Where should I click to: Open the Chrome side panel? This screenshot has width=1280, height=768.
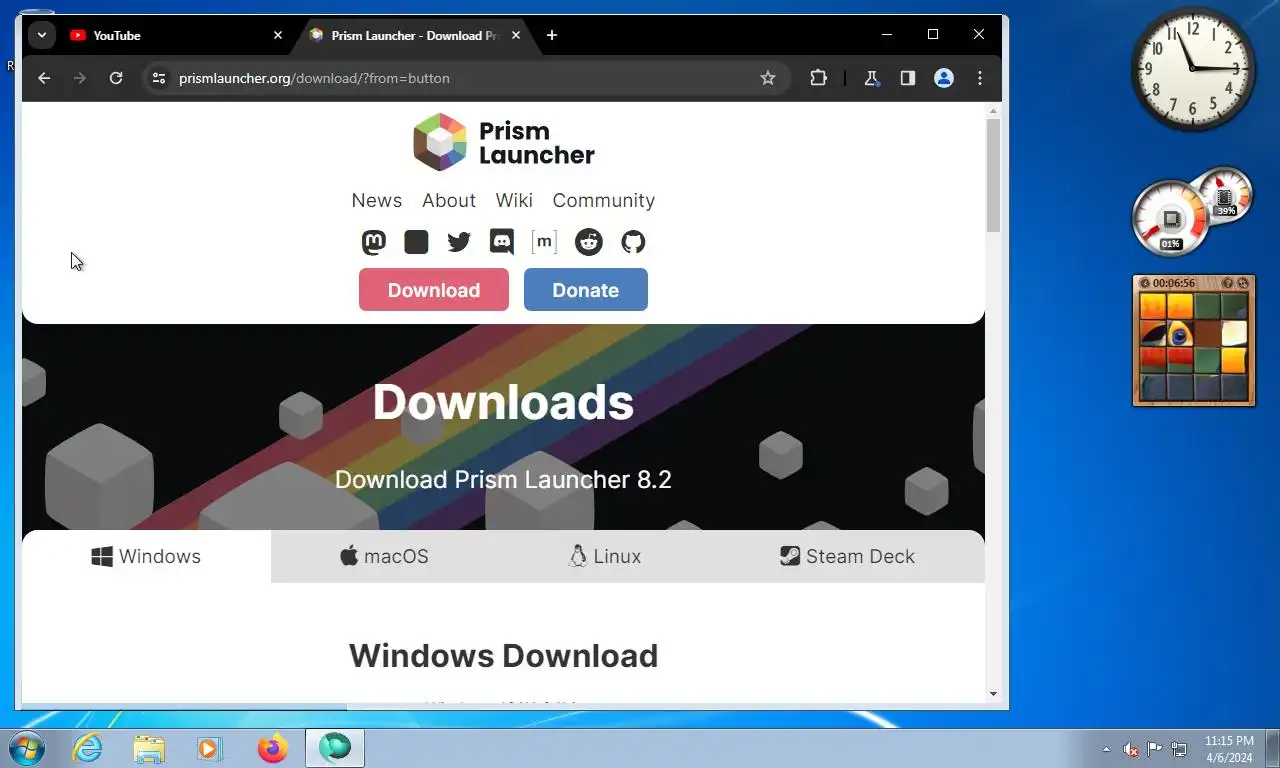coord(907,78)
